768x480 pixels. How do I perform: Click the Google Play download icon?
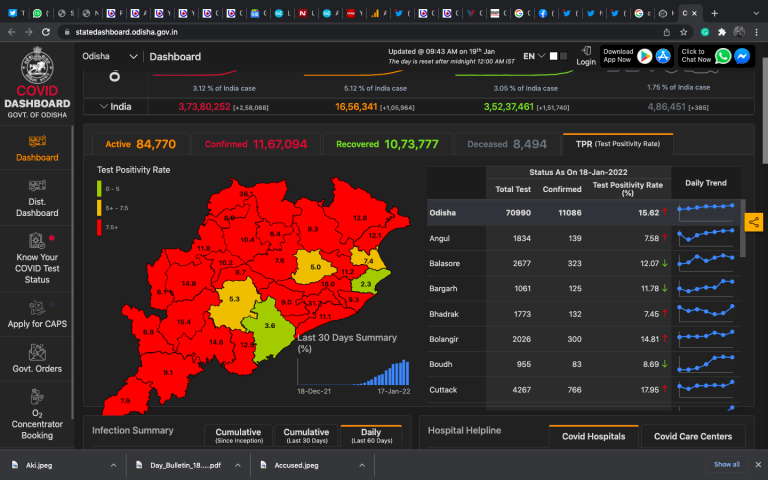(645, 56)
